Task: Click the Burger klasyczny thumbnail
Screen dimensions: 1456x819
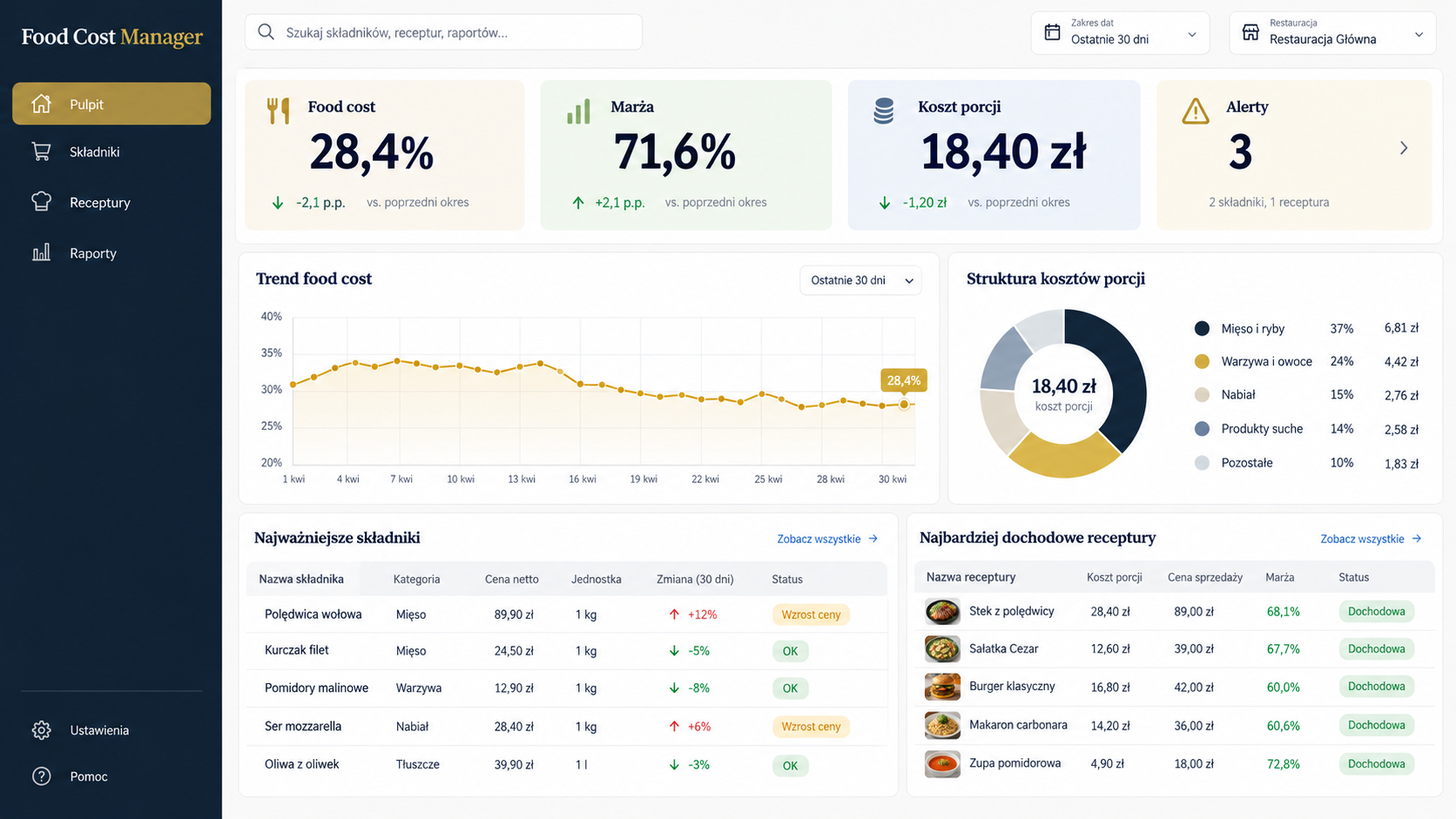Action: 942,687
